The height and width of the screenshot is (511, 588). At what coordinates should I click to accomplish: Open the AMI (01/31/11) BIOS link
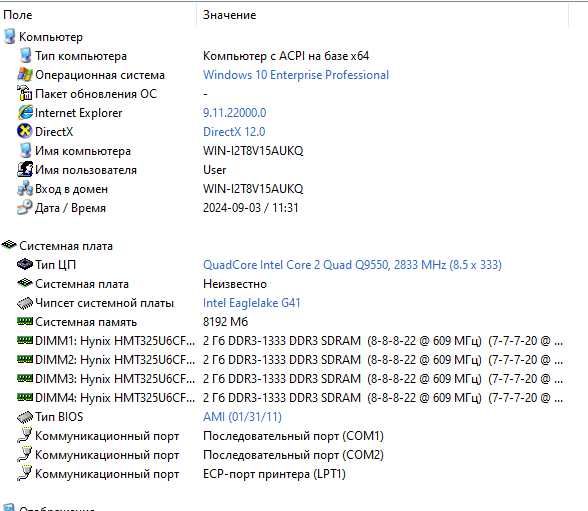tap(242, 417)
